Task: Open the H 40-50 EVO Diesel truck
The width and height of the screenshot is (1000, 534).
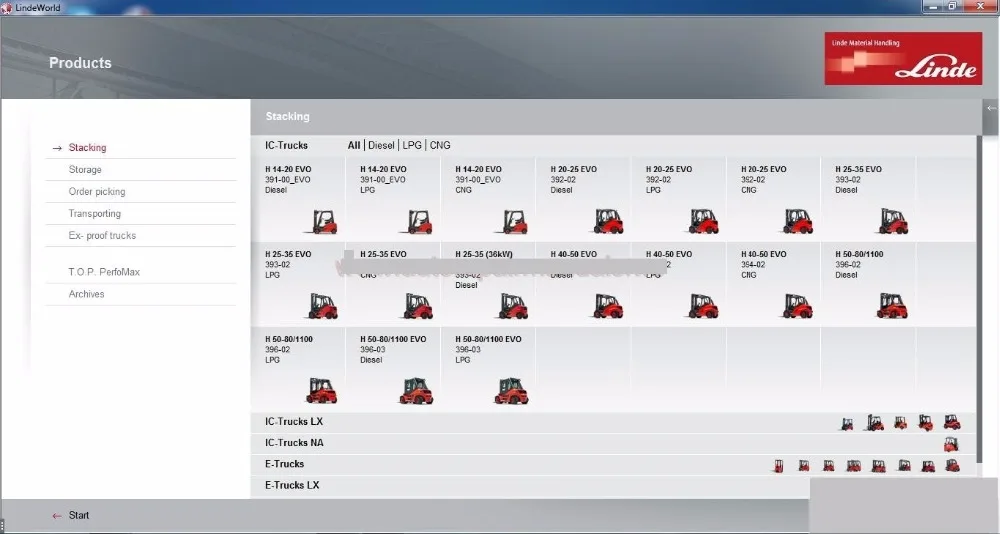Action: tap(583, 285)
